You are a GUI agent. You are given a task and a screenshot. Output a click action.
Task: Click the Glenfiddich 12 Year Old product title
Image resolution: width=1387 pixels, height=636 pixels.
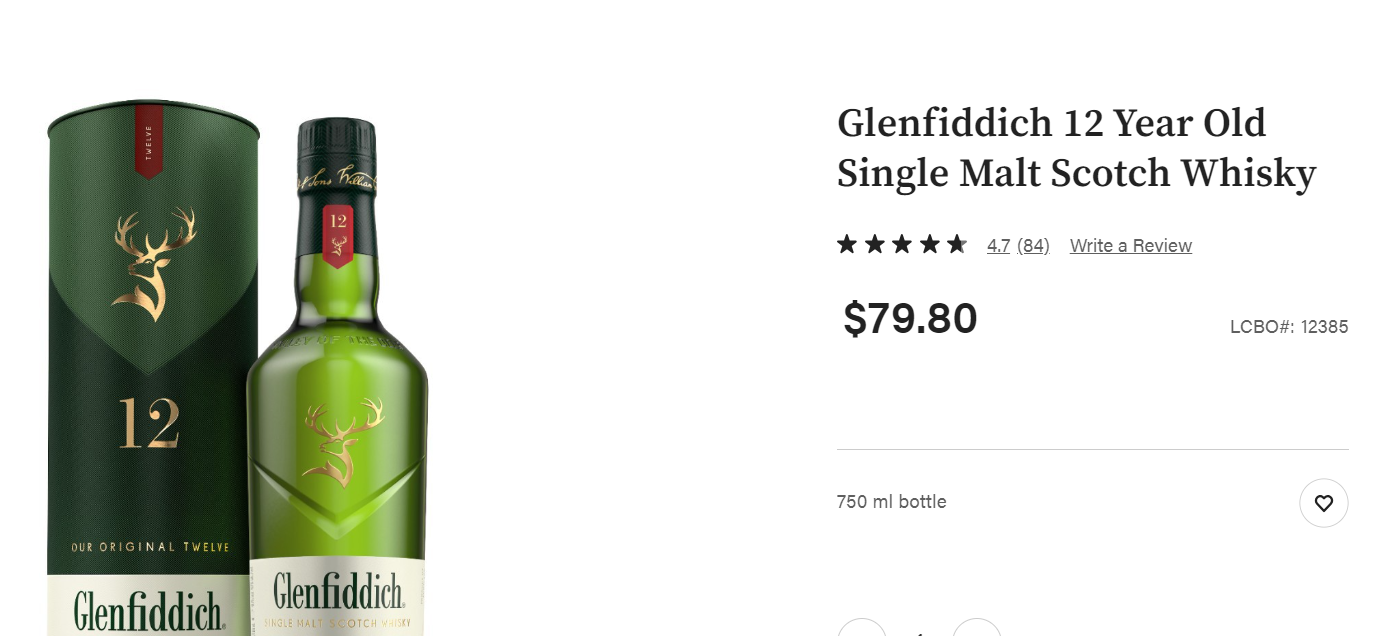click(x=1076, y=148)
